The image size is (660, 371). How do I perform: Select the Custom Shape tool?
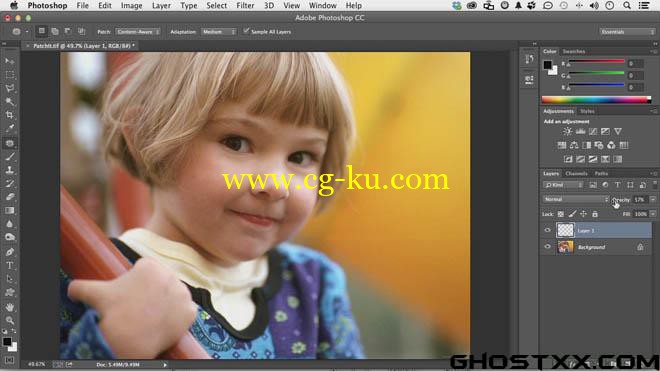coord(9,292)
